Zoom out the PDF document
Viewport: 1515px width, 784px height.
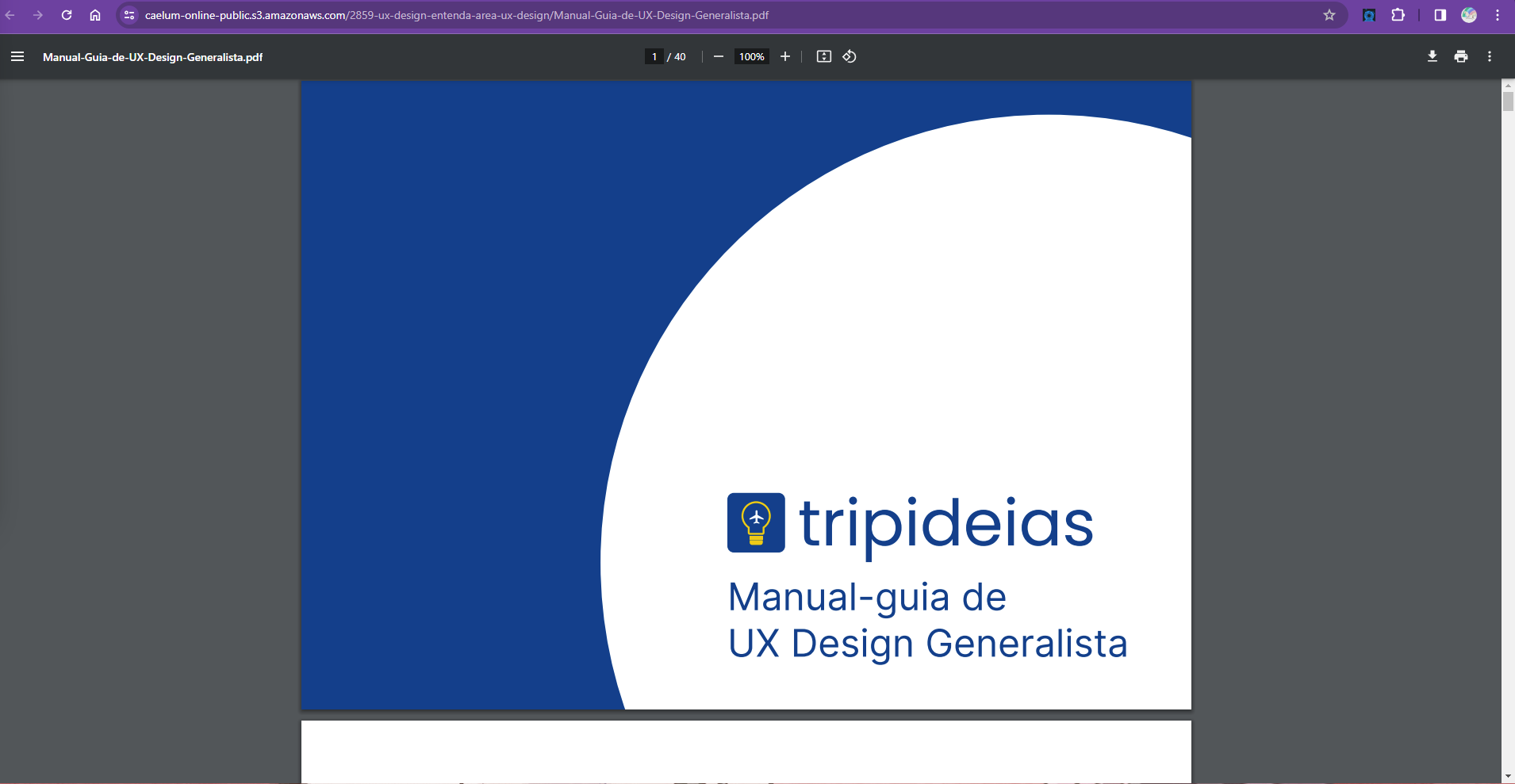tap(719, 56)
